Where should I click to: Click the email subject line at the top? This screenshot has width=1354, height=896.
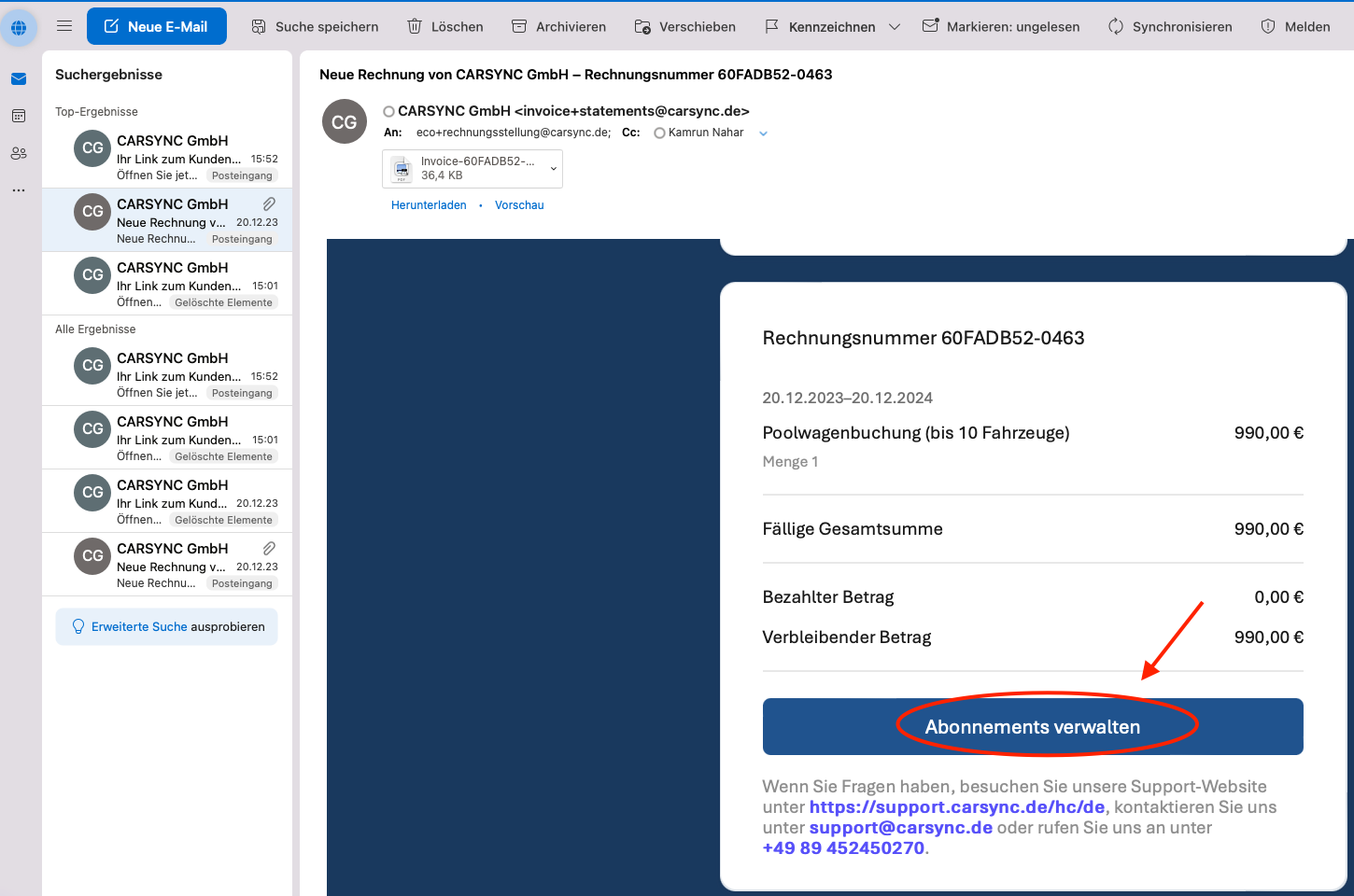(x=576, y=75)
